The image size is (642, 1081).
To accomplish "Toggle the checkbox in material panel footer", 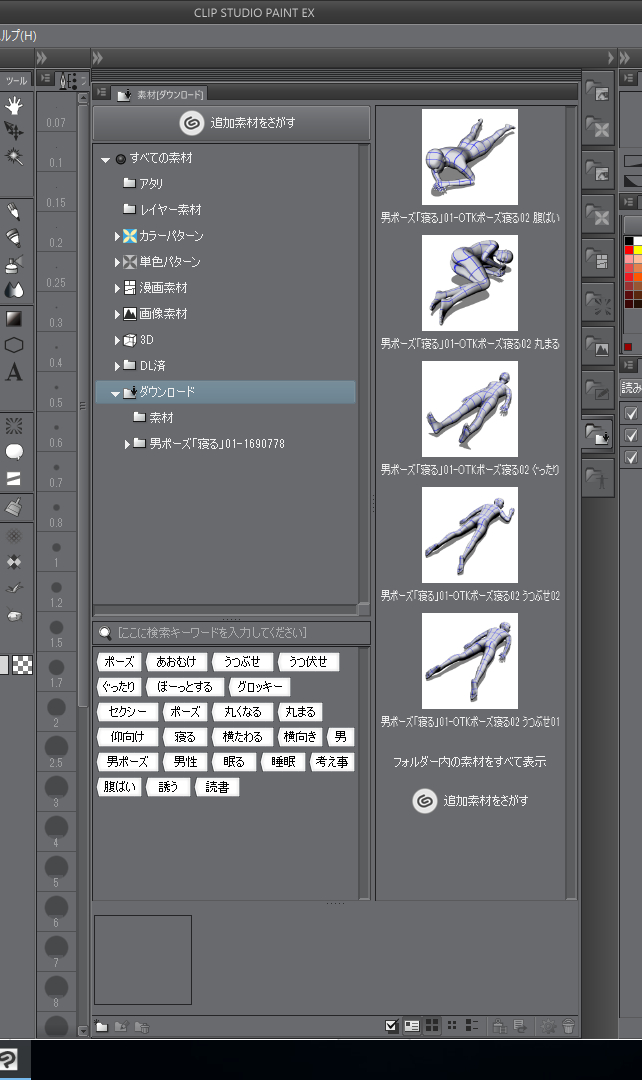I will [x=392, y=1026].
